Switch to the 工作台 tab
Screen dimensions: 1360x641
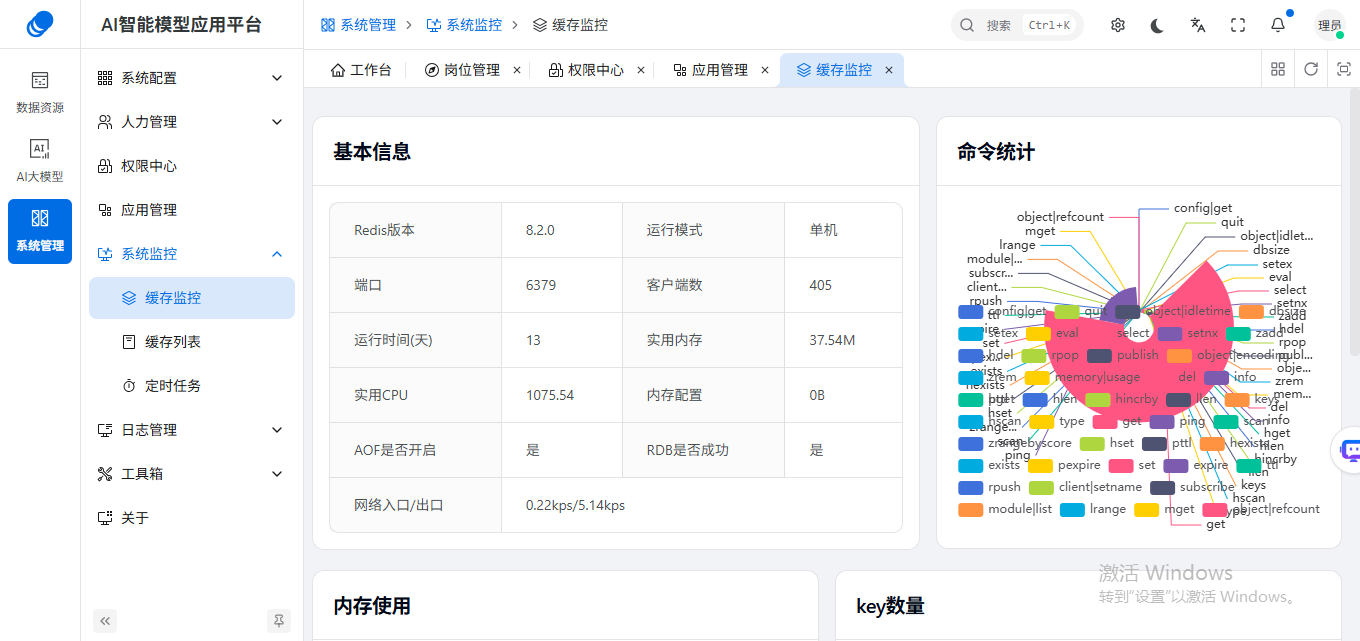pyautogui.click(x=361, y=70)
